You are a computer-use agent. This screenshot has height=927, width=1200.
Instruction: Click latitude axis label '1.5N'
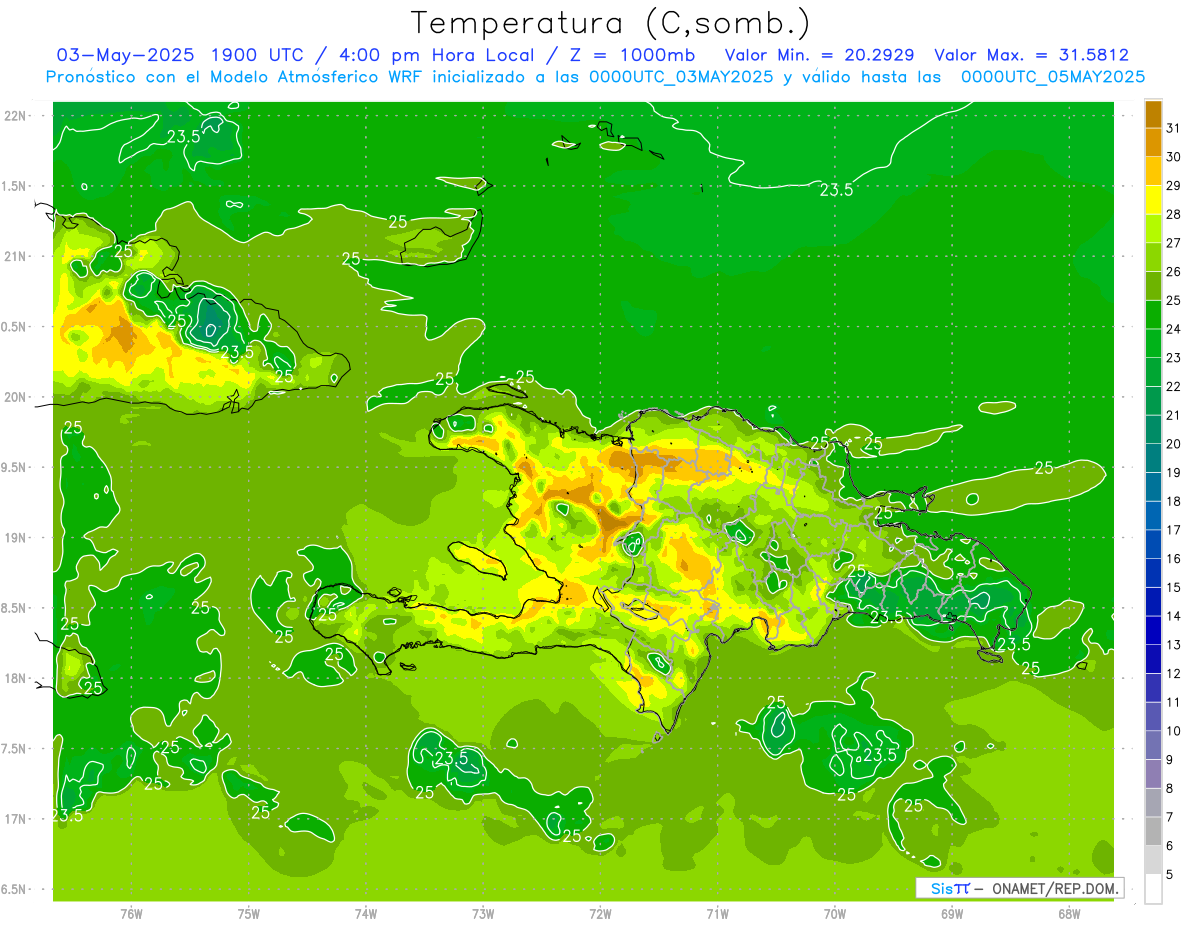(16, 186)
